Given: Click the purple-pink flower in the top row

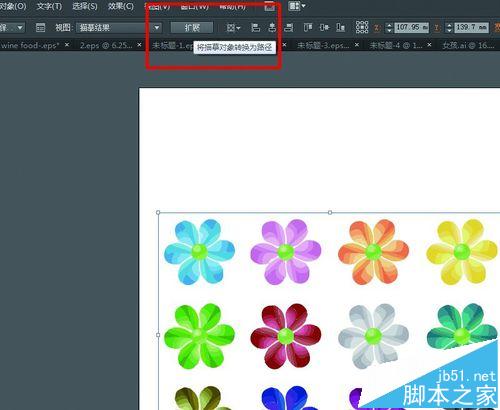Looking at the screenshot, I should [x=286, y=252].
